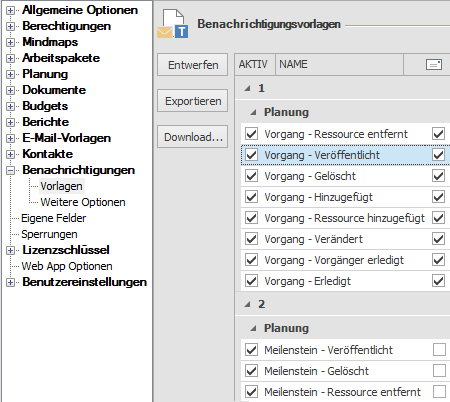Expand the E-Mail-Vorlagen tree node
This screenshot has height=402, width=450.
pos(10,138)
